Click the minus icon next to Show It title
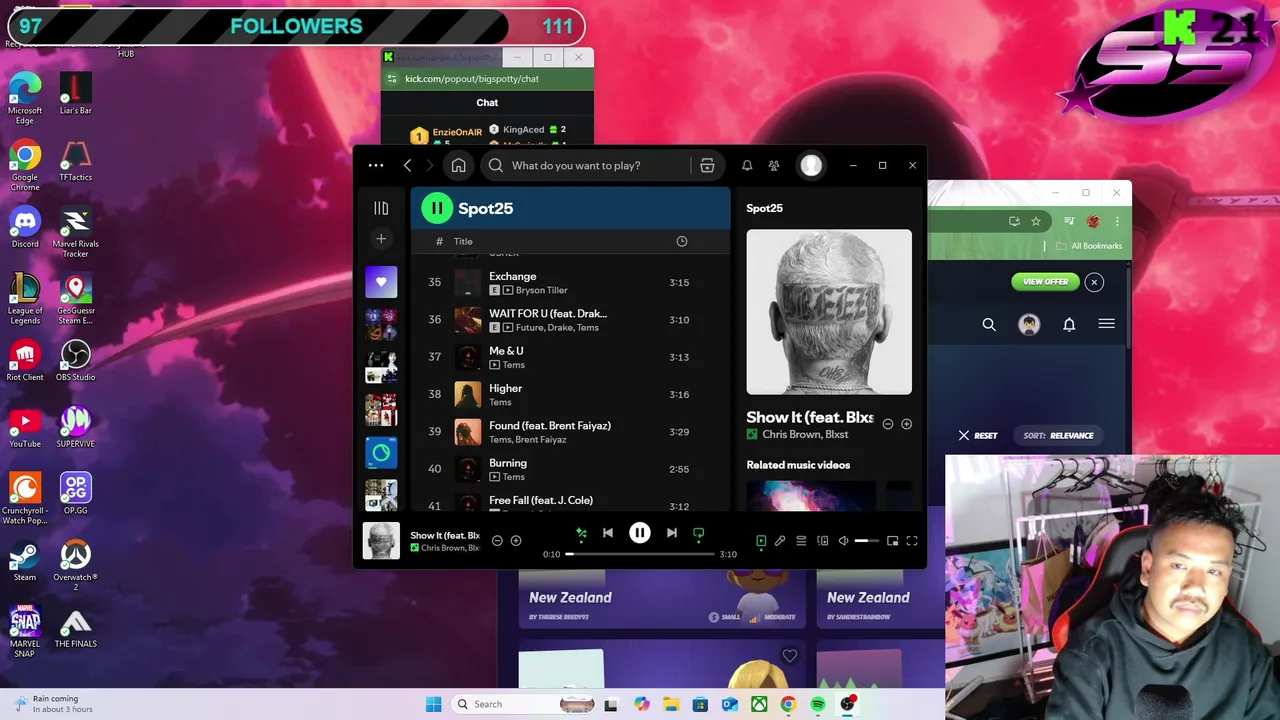 pos(888,424)
